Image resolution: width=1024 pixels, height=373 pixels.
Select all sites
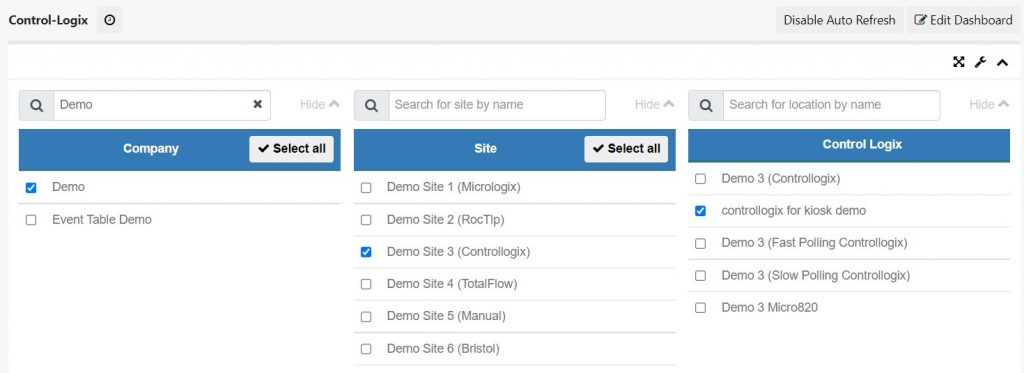(x=626, y=149)
